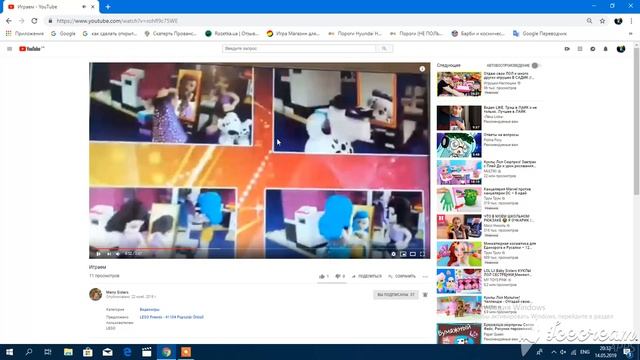Open the Mens Sisters channel name link

(x=117, y=292)
